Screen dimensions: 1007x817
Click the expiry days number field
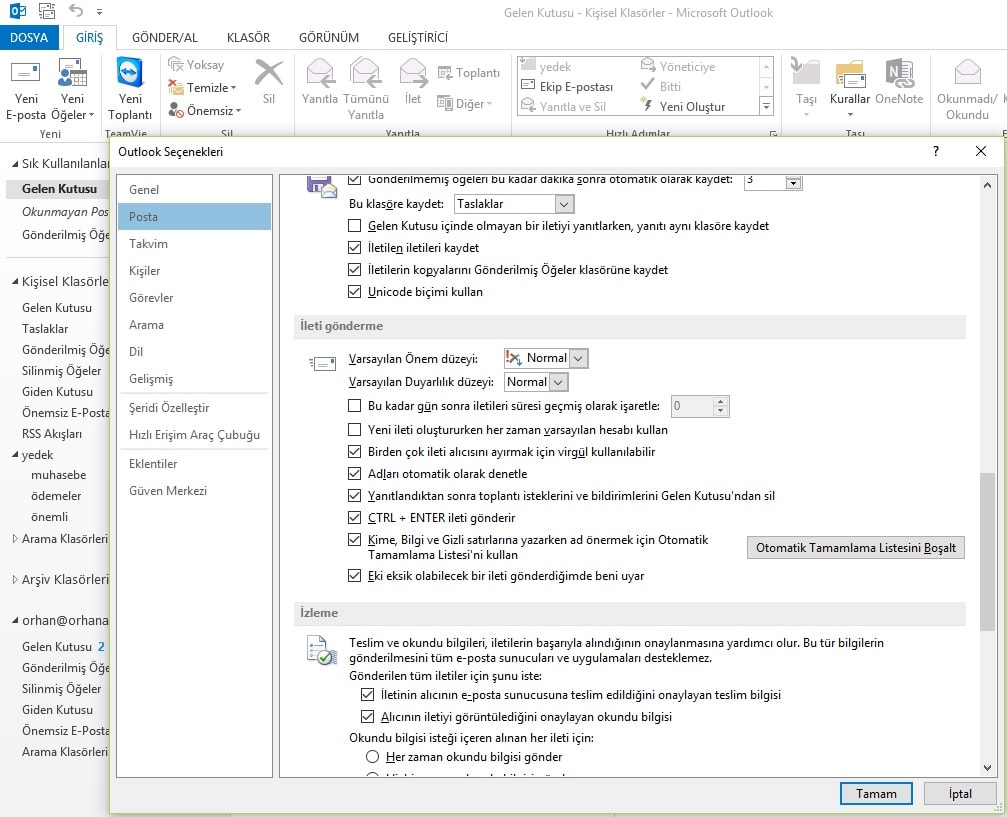pyautogui.click(x=692, y=406)
